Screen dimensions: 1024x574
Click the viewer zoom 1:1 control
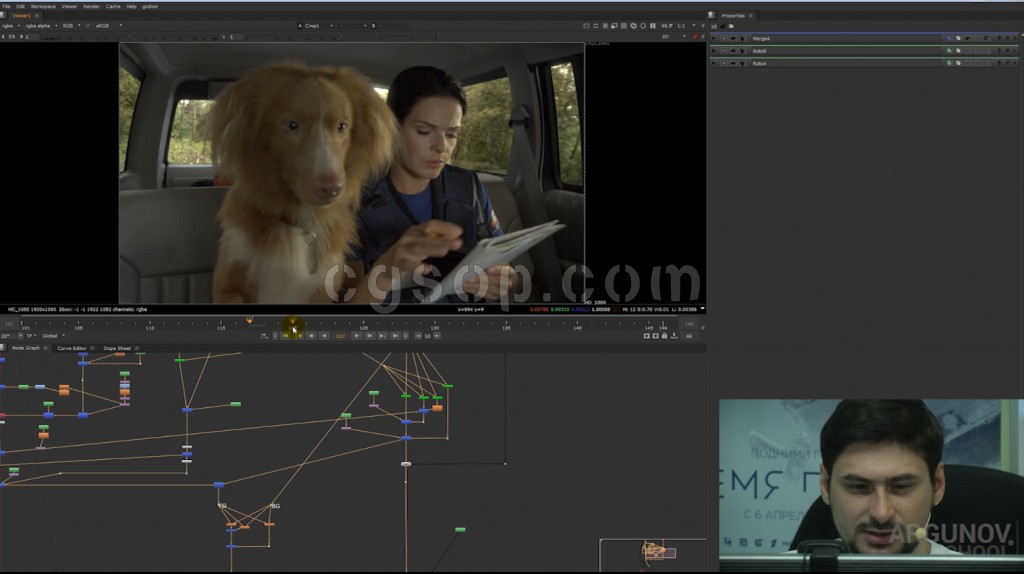point(681,25)
